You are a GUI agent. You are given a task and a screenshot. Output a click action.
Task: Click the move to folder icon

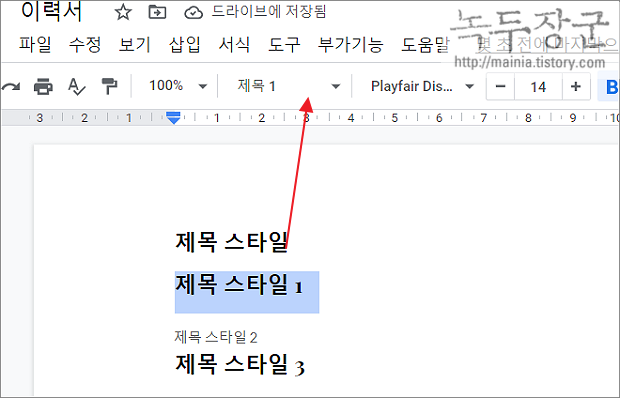157,12
